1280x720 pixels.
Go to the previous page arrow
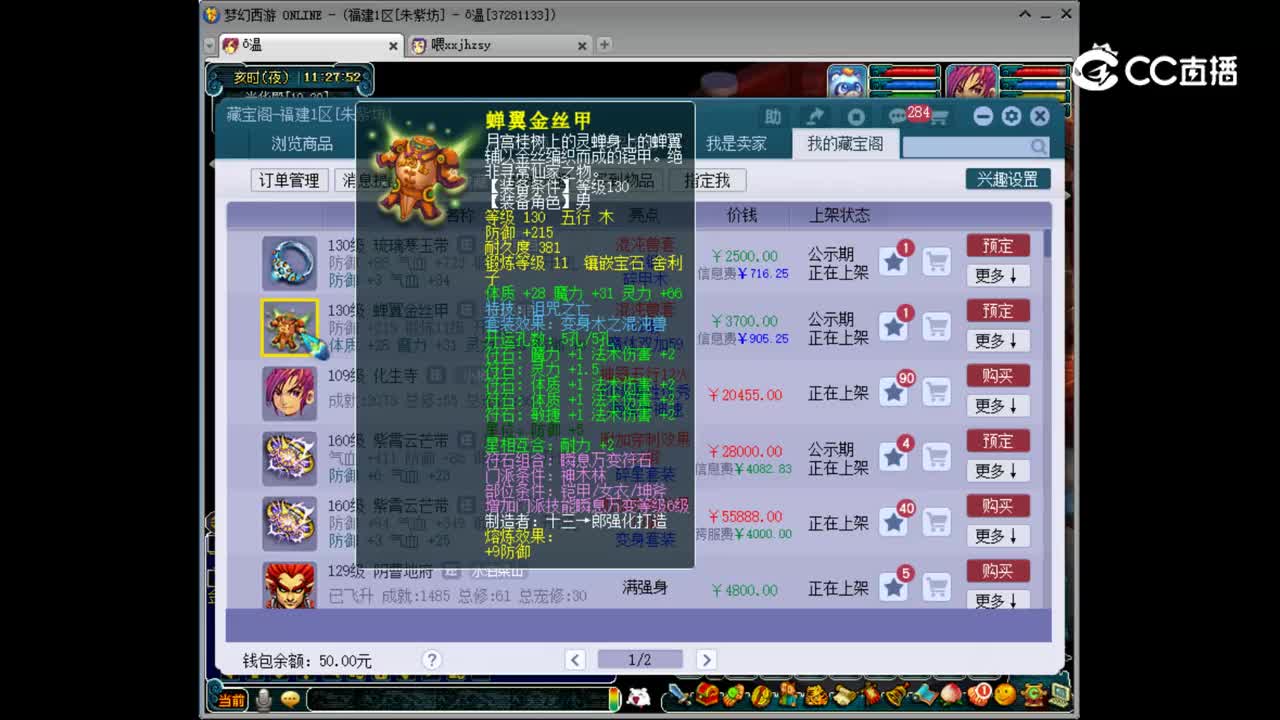575,660
